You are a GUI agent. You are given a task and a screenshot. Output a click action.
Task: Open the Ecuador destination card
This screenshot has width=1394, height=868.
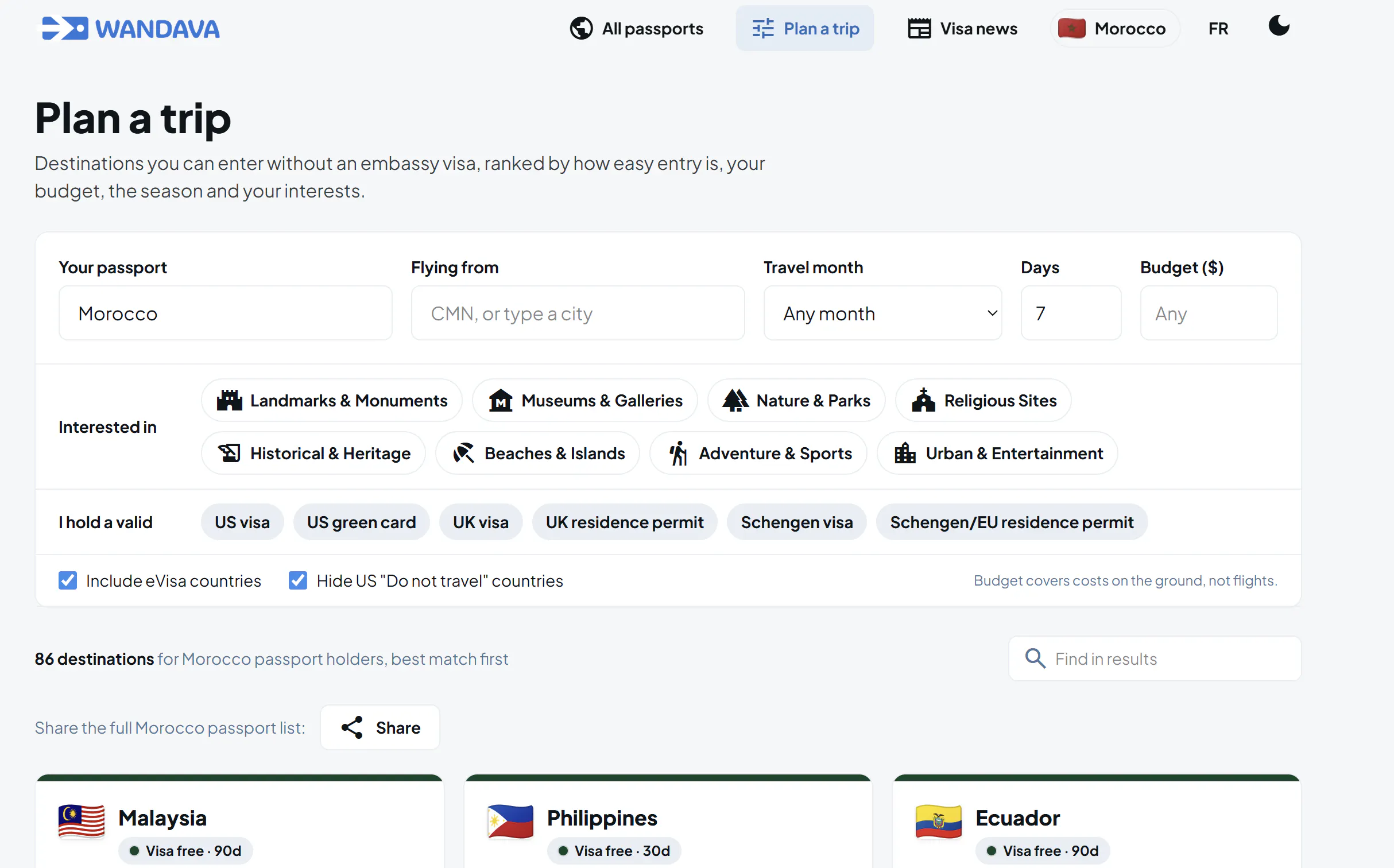1097,822
